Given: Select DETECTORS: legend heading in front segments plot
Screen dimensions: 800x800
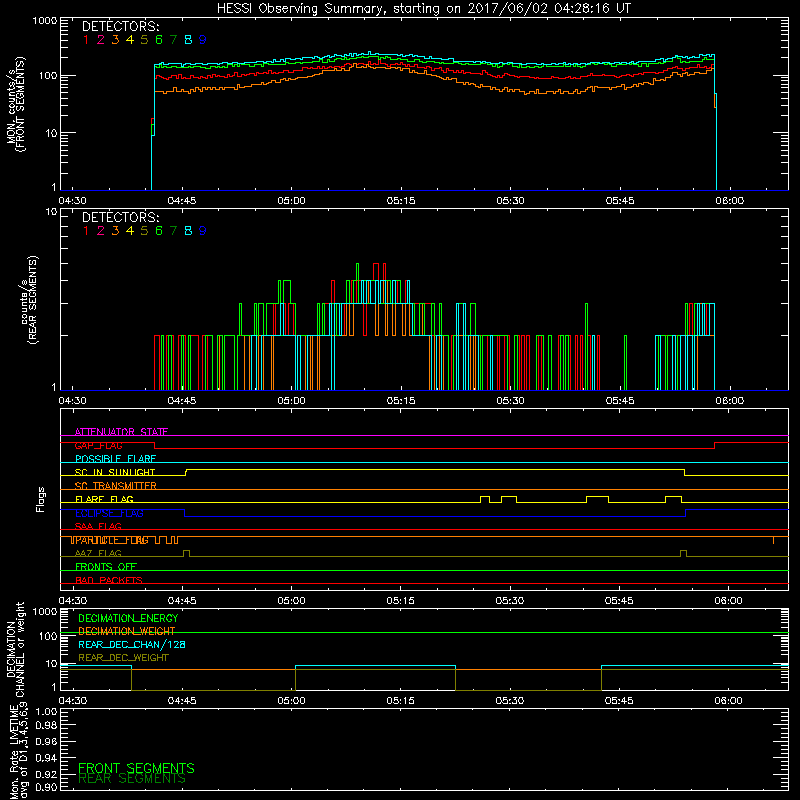Looking at the screenshot, I should click(121, 27).
